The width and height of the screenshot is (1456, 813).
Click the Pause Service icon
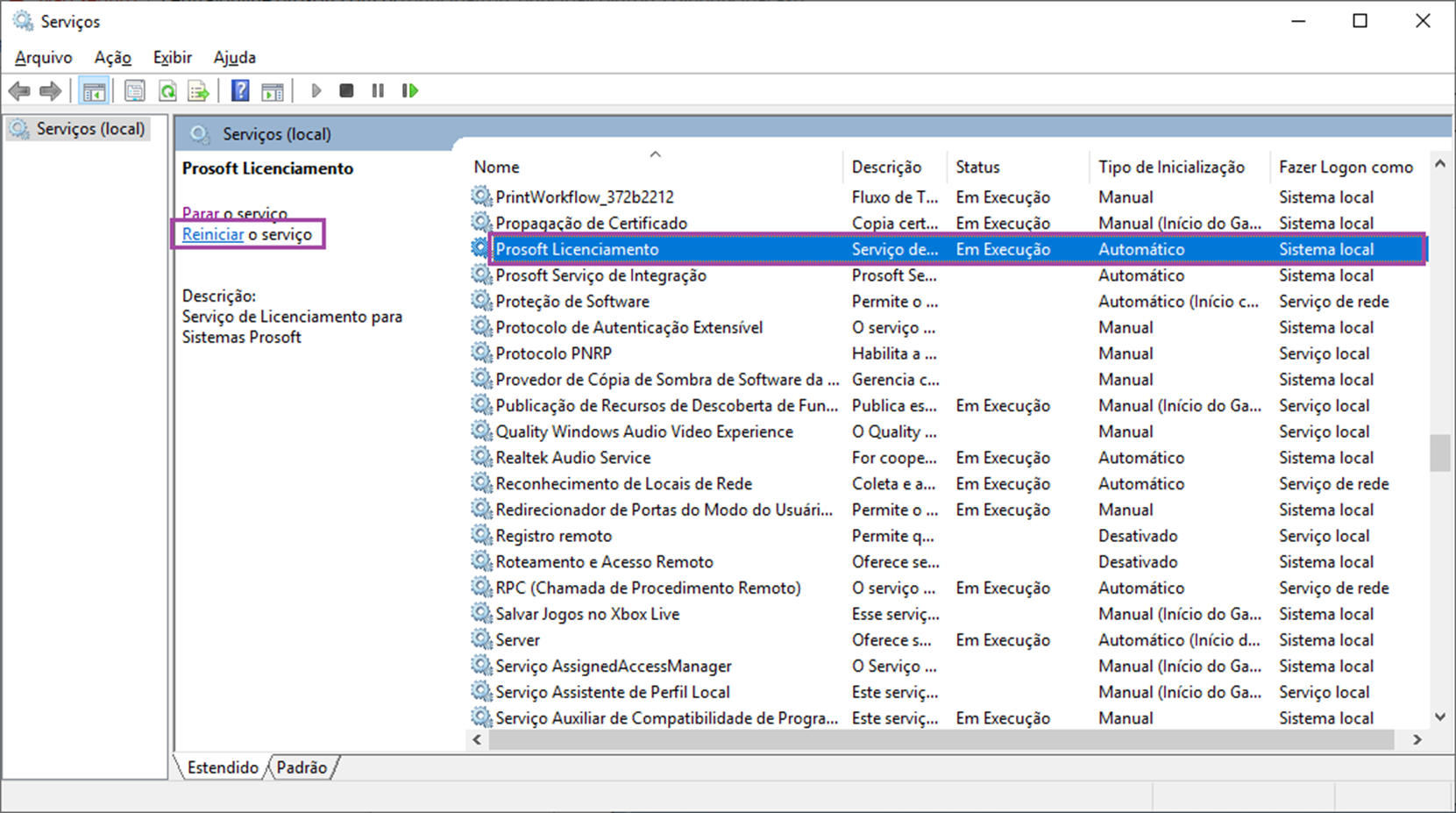point(378,90)
